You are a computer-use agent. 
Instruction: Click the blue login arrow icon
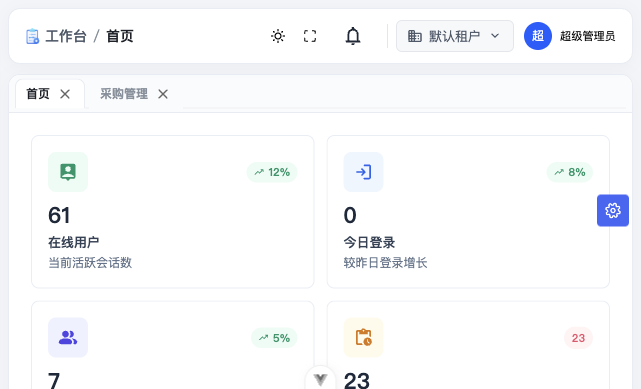tap(363, 172)
